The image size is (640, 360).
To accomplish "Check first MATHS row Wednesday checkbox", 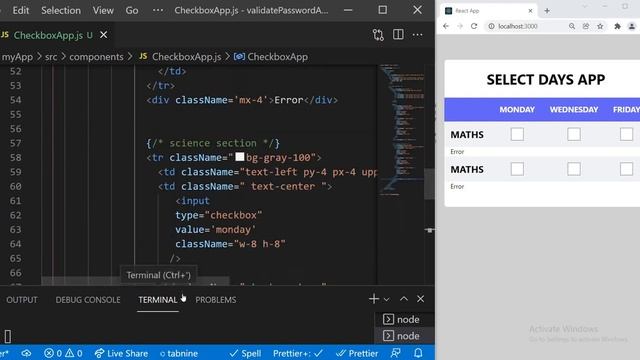I will pos(574,134).
